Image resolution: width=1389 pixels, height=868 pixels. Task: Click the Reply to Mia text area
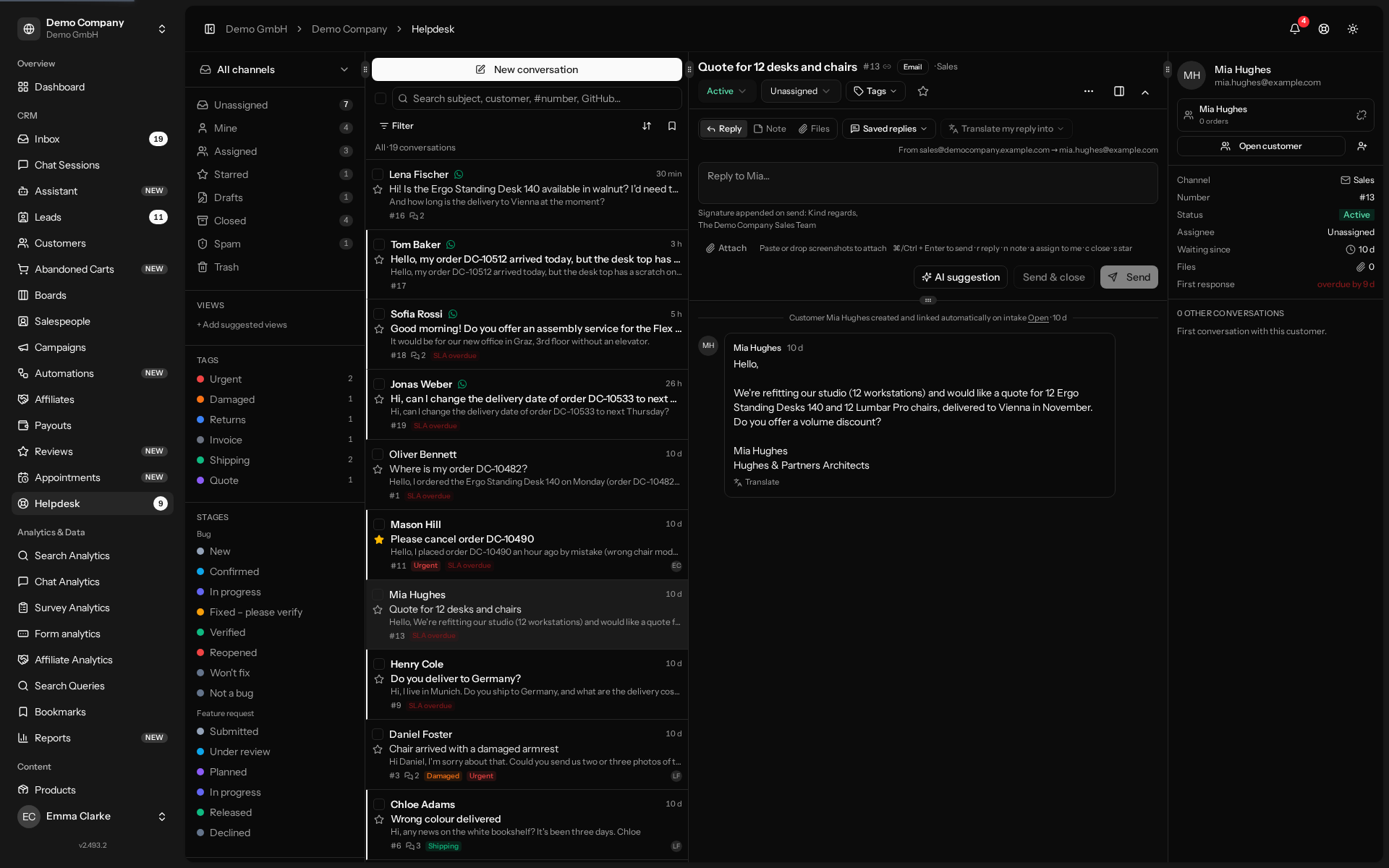tap(927, 183)
